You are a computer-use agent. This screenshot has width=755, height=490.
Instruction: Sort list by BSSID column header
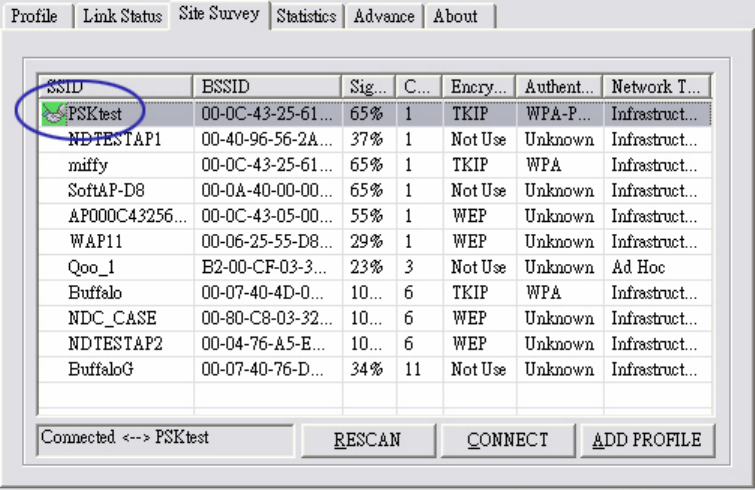click(268, 87)
